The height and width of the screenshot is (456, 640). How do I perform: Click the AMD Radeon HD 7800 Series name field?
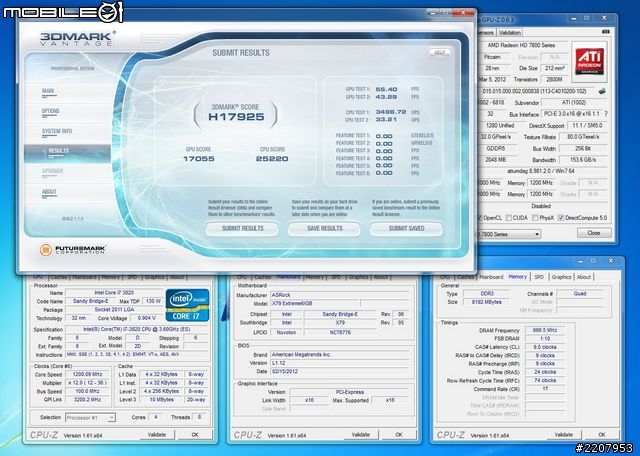click(x=521, y=45)
